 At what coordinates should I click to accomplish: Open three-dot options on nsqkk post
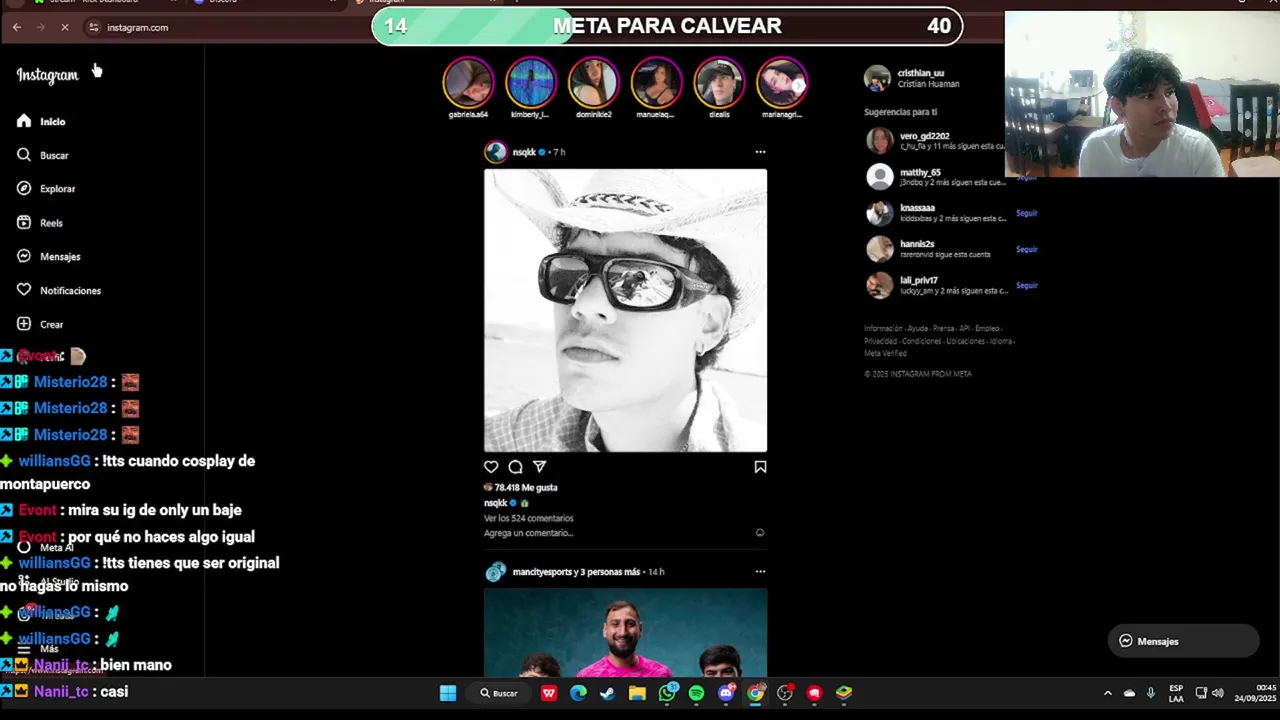click(760, 152)
